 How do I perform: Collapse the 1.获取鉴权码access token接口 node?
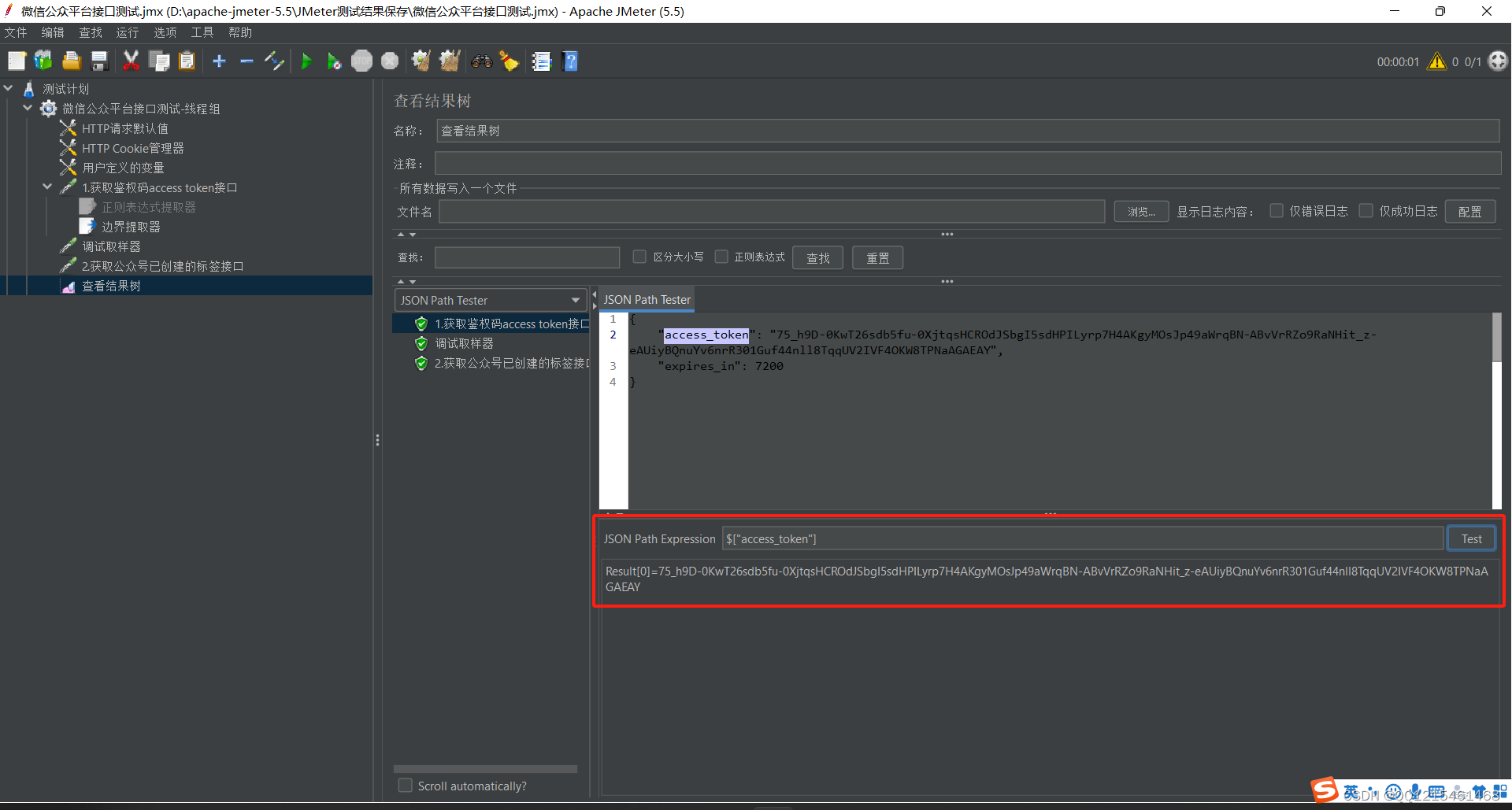(x=47, y=187)
